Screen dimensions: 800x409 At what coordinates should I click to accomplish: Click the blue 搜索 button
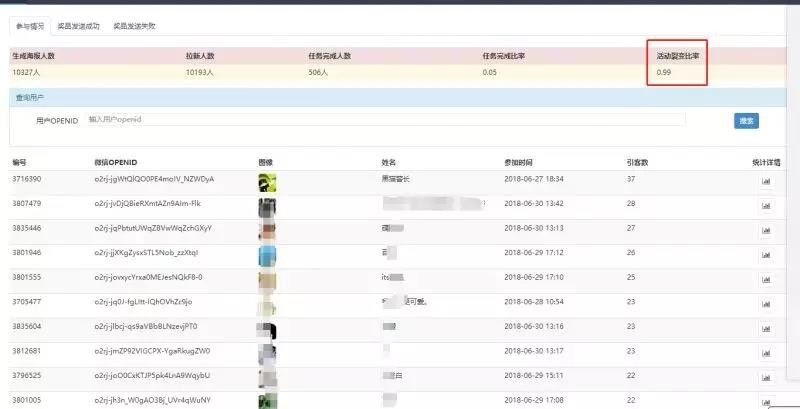click(746, 121)
